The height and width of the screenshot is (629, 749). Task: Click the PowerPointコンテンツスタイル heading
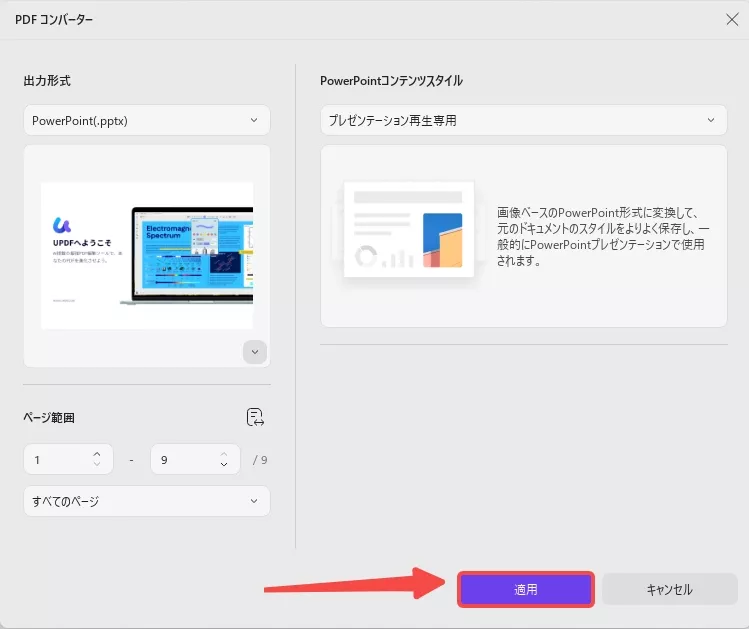[391, 81]
